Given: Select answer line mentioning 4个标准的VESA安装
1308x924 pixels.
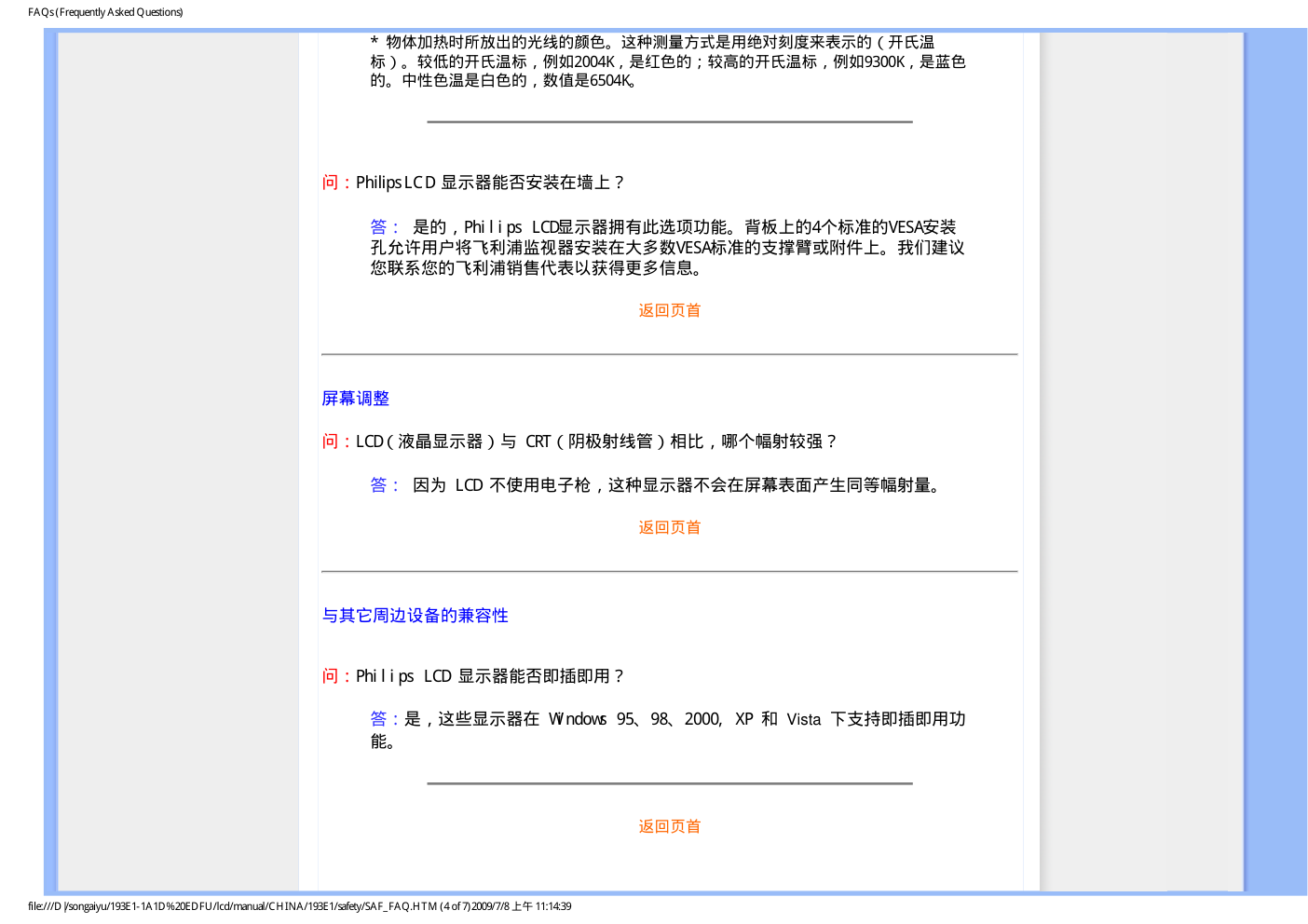Looking at the screenshot, I should pyautogui.click(x=663, y=227).
